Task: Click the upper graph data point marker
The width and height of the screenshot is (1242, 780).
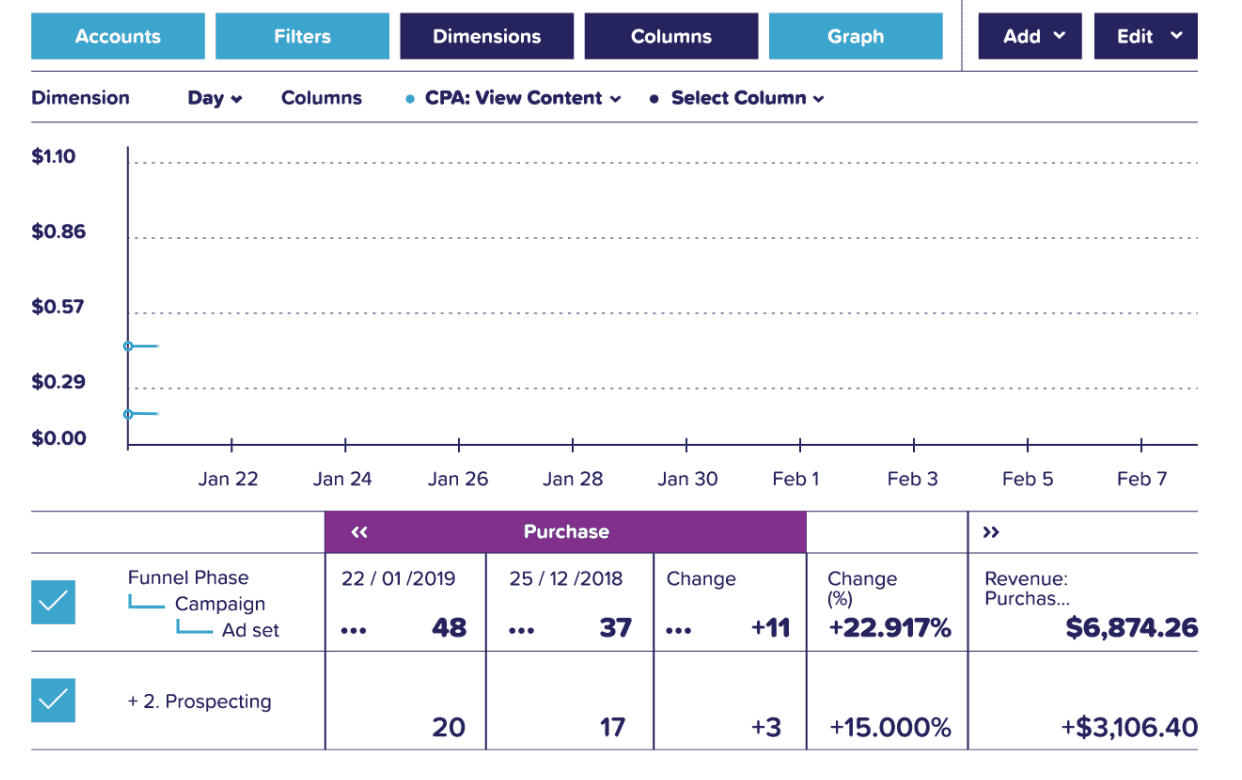Action: (128, 346)
